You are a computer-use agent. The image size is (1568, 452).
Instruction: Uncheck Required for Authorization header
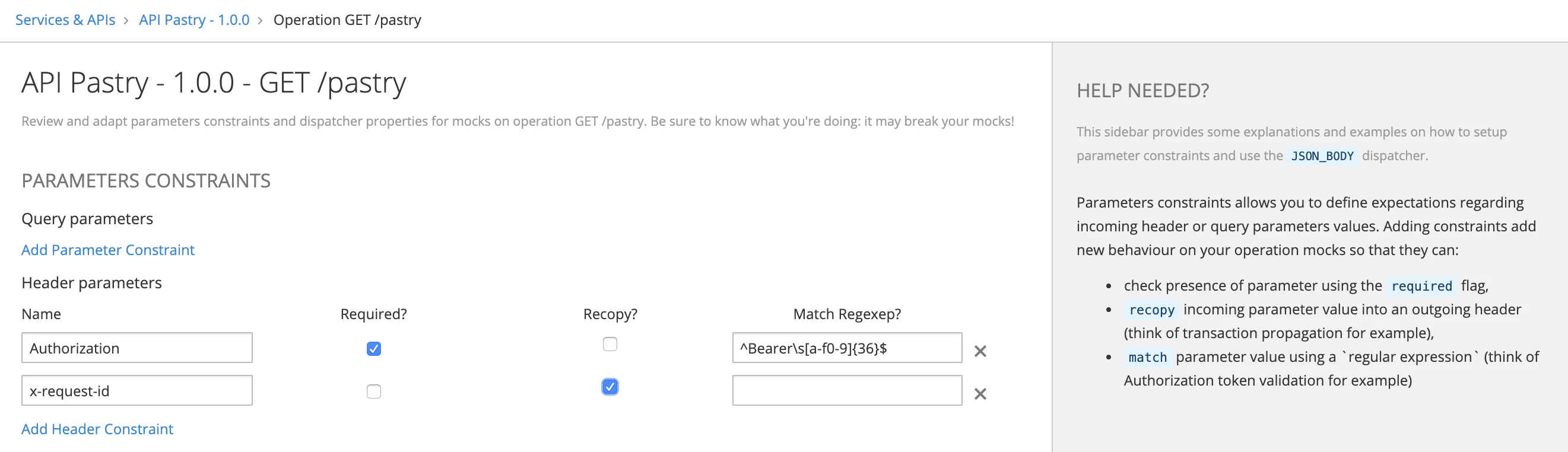[x=374, y=349]
